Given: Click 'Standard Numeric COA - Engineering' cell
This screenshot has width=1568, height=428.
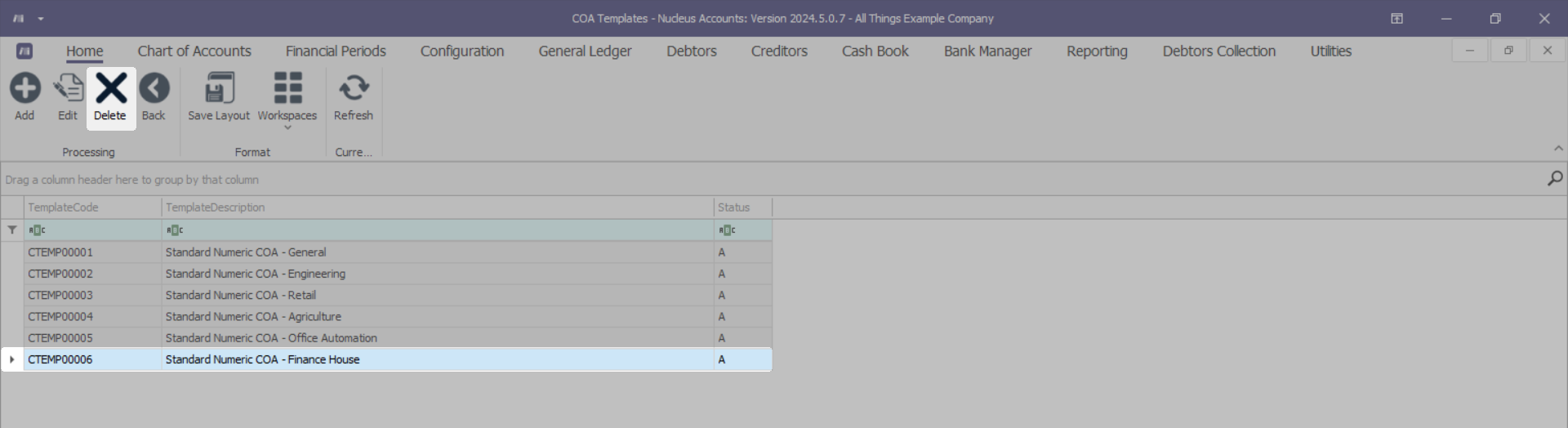Looking at the screenshot, I should [437, 274].
